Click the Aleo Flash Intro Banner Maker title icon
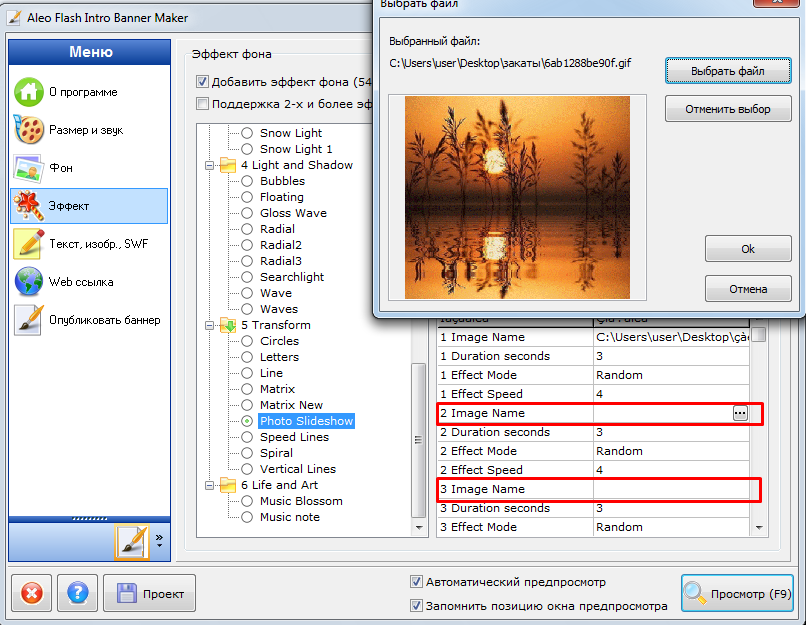 (x=14, y=17)
